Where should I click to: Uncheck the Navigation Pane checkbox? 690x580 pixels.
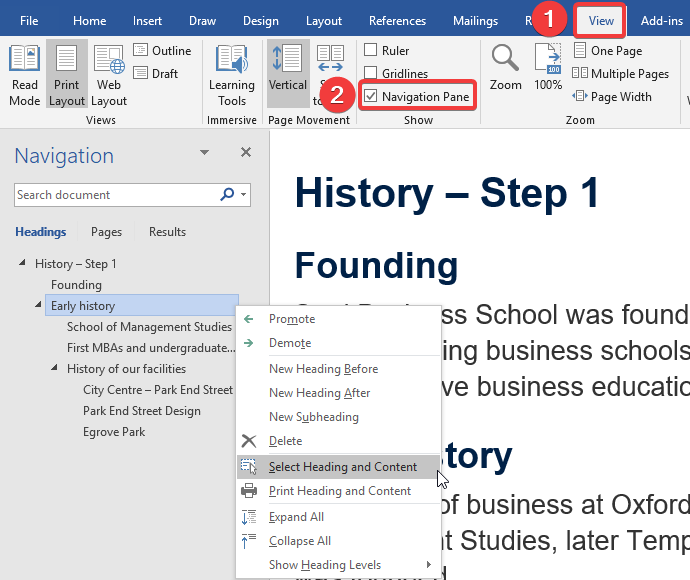pyautogui.click(x=371, y=95)
